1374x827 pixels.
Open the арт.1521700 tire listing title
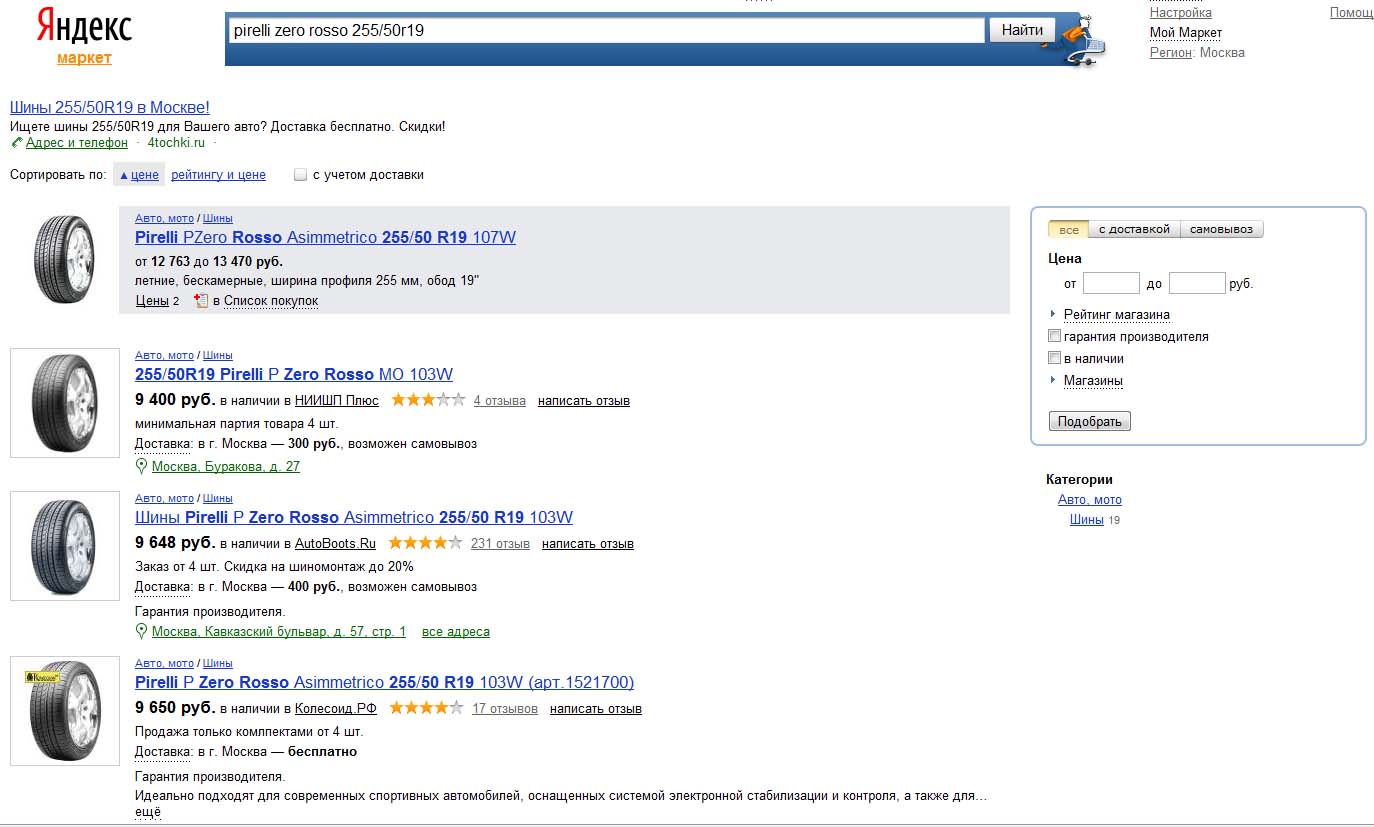[x=384, y=683]
